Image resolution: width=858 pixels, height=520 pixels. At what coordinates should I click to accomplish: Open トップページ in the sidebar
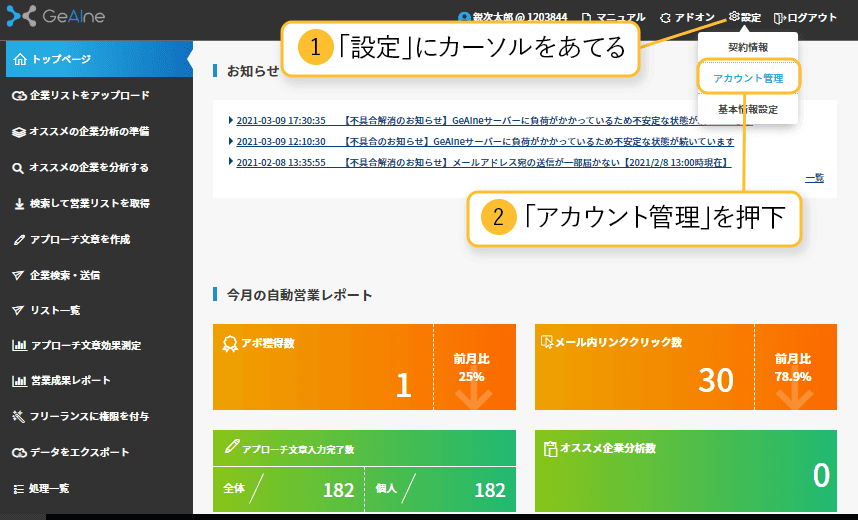pos(99,59)
